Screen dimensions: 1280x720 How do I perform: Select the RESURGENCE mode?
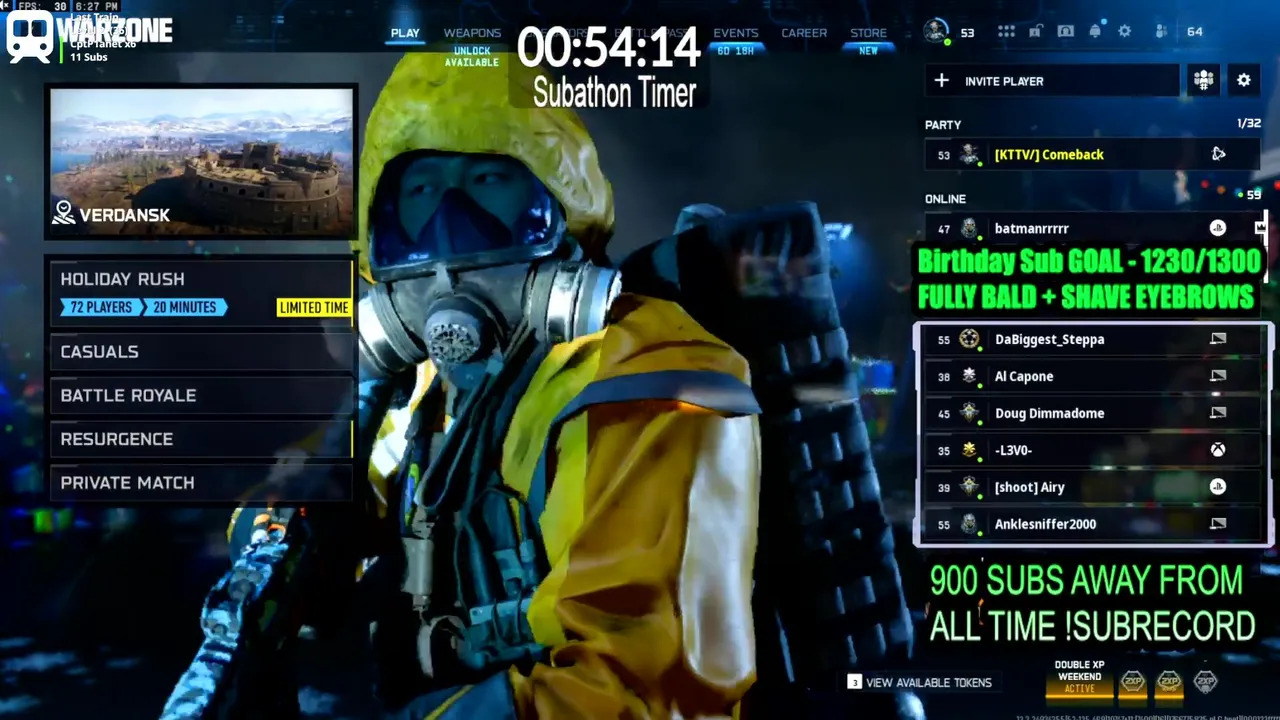(x=202, y=439)
